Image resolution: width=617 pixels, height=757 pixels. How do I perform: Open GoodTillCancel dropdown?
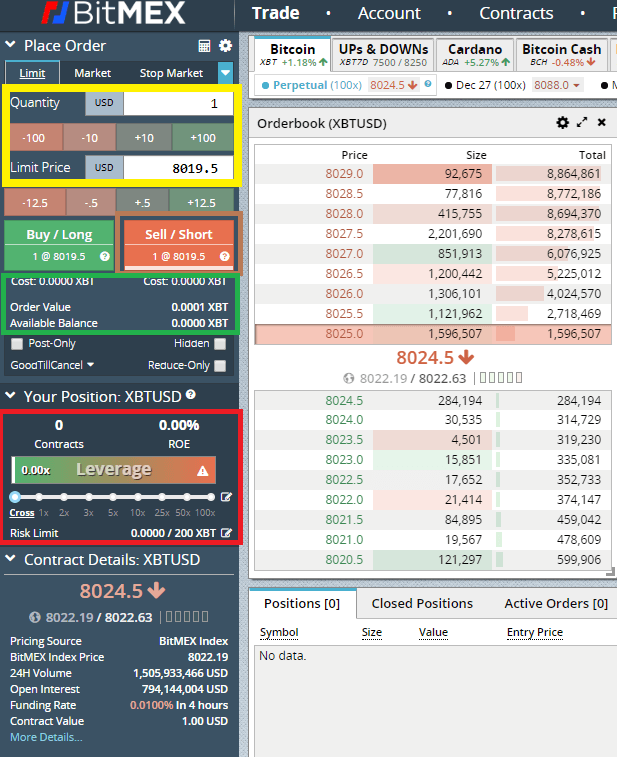coord(52,365)
